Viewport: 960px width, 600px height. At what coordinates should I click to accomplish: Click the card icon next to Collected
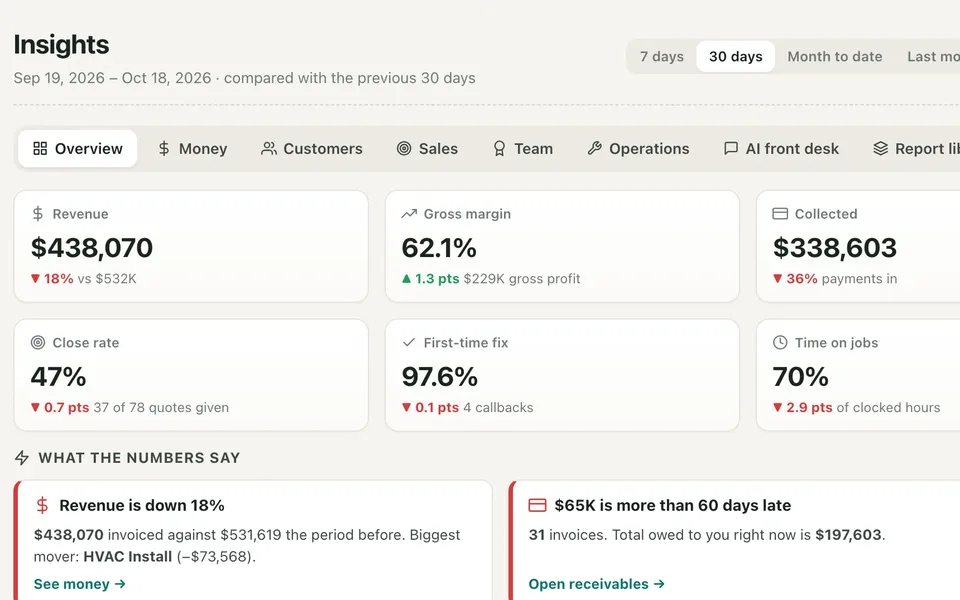780,214
